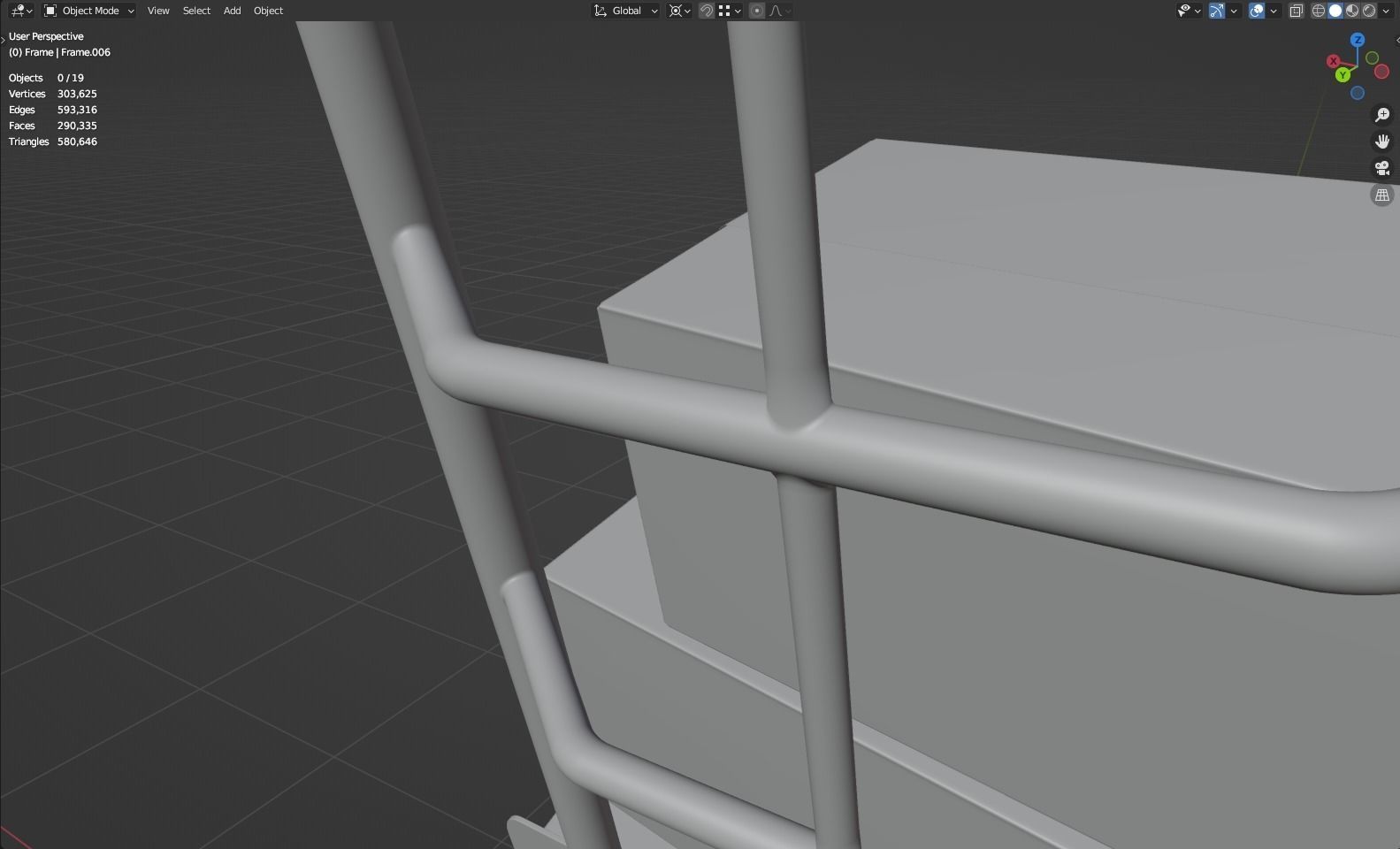This screenshot has width=1400, height=849.
Task: Switch to solid viewport shading
Action: (1335, 11)
